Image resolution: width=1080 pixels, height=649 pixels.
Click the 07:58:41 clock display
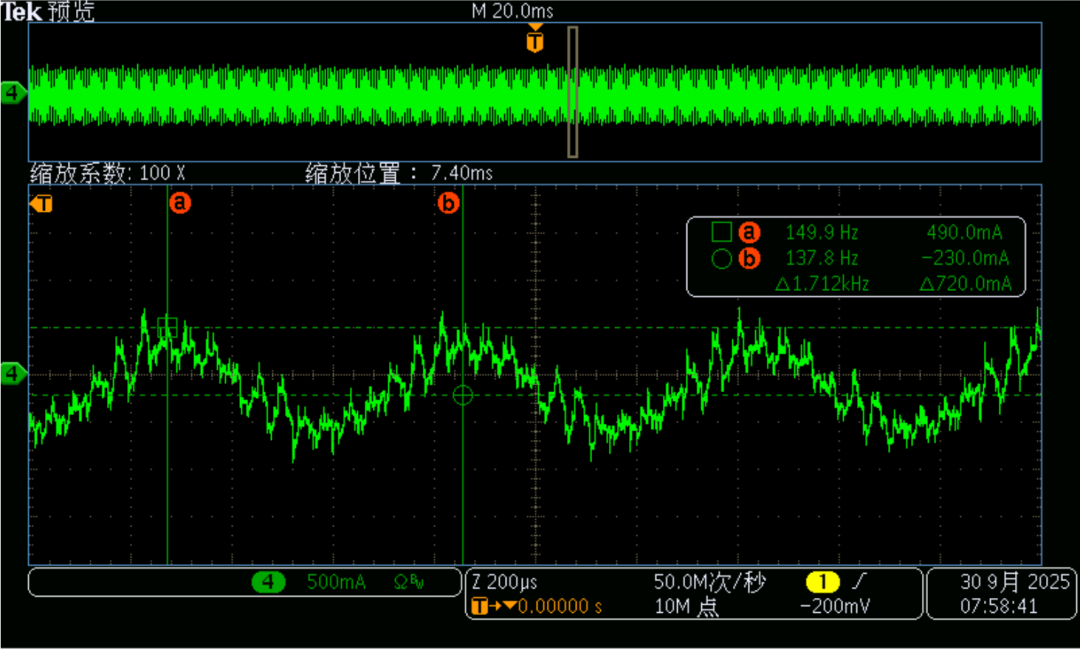coord(997,606)
